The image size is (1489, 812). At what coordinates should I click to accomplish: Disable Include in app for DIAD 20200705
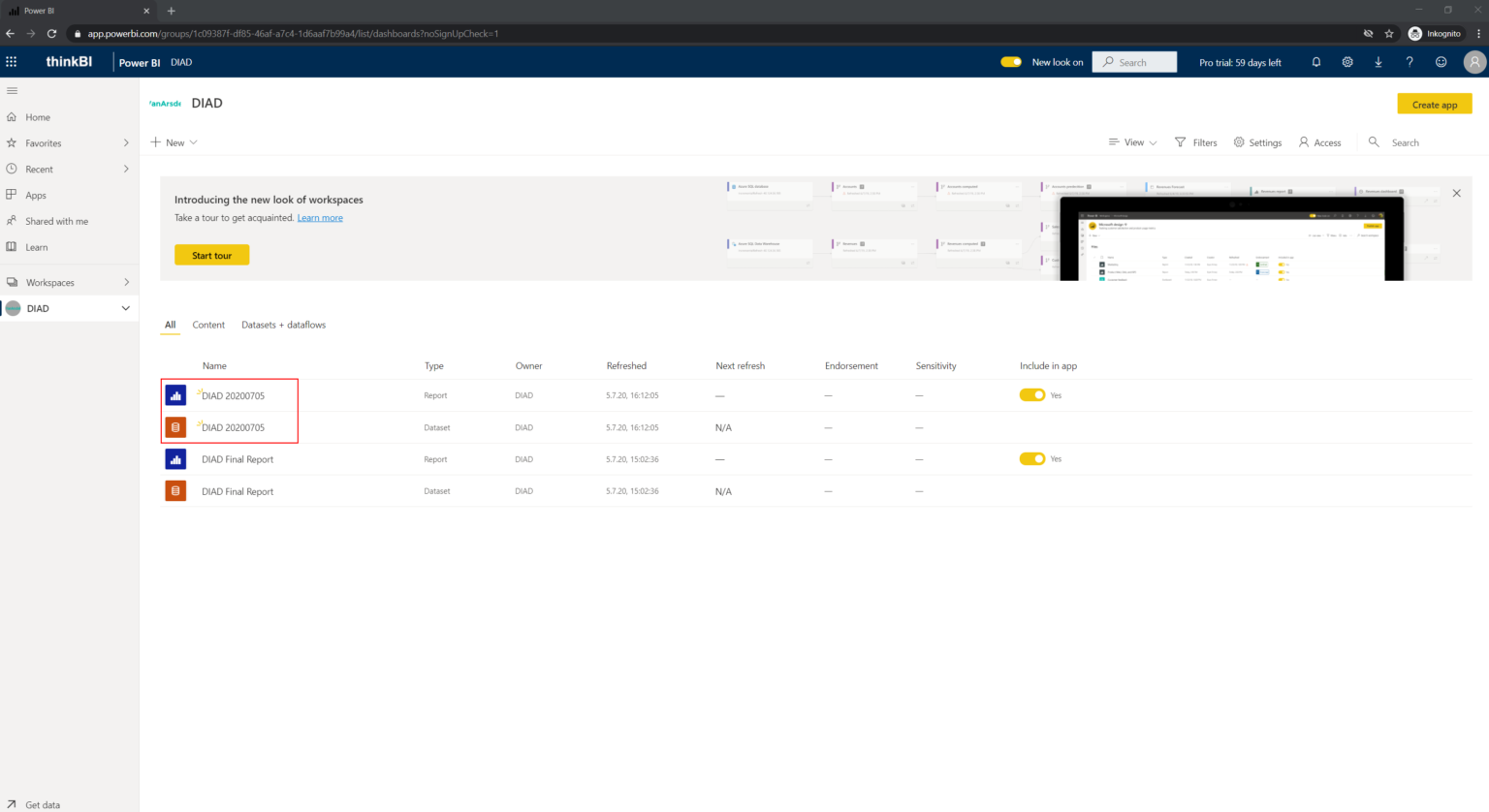(x=1031, y=394)
